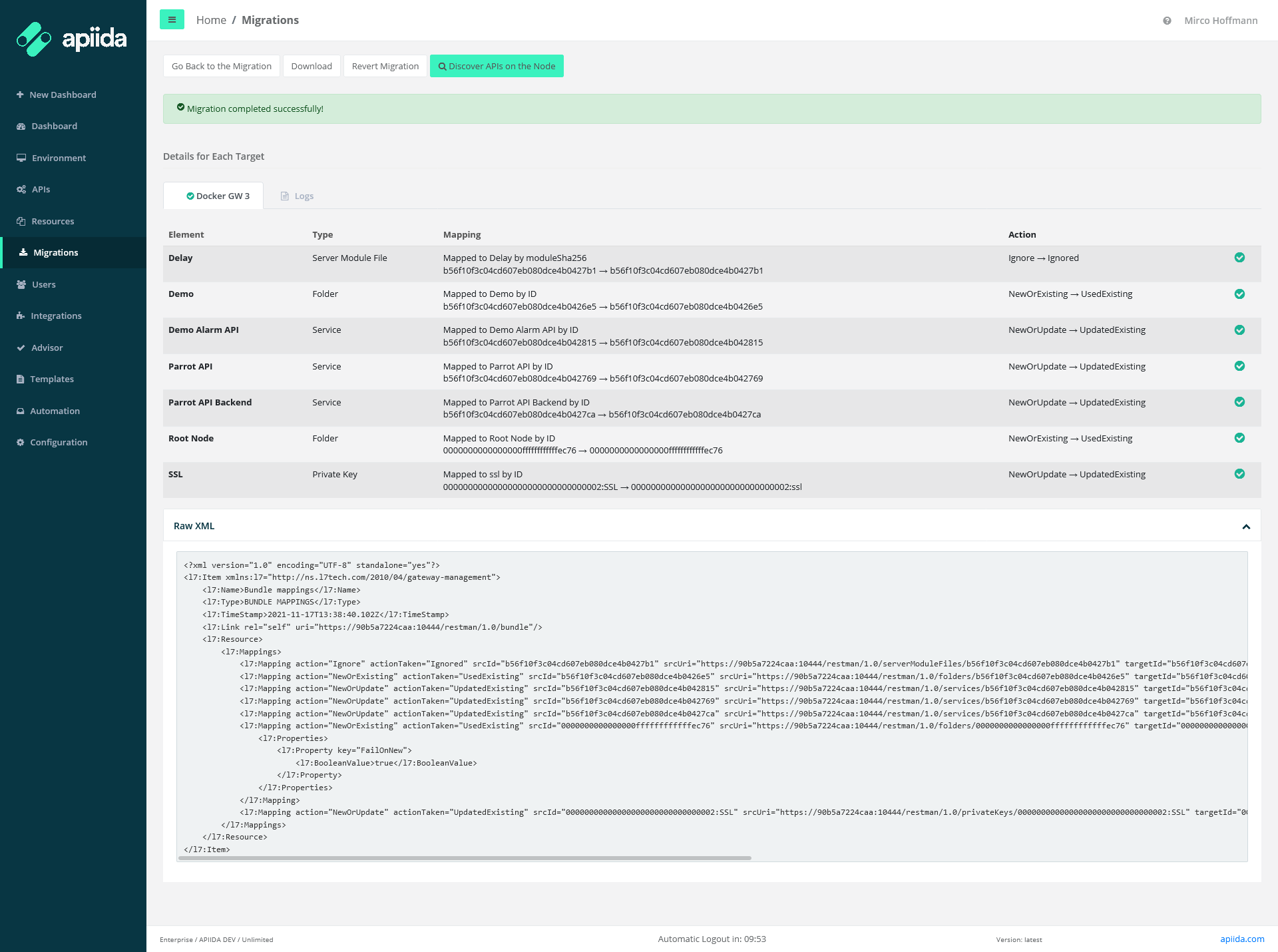The width and height of the screenshot is (1278, 952).
Task: Collapse the Raw XML panel chevron
Action: (1246, 527)
